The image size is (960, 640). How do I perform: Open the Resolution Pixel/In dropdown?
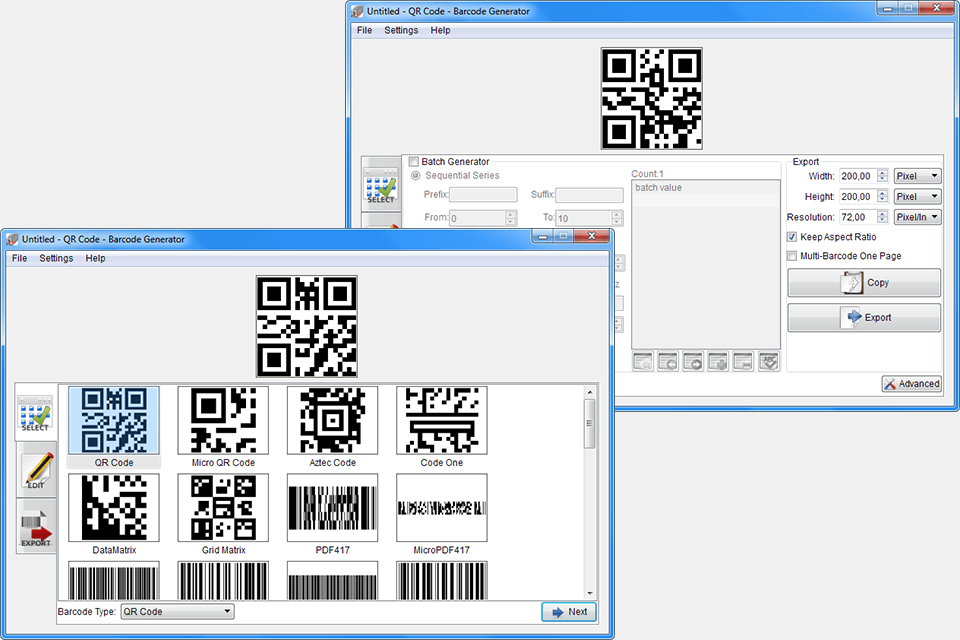[x=916, y=217]
